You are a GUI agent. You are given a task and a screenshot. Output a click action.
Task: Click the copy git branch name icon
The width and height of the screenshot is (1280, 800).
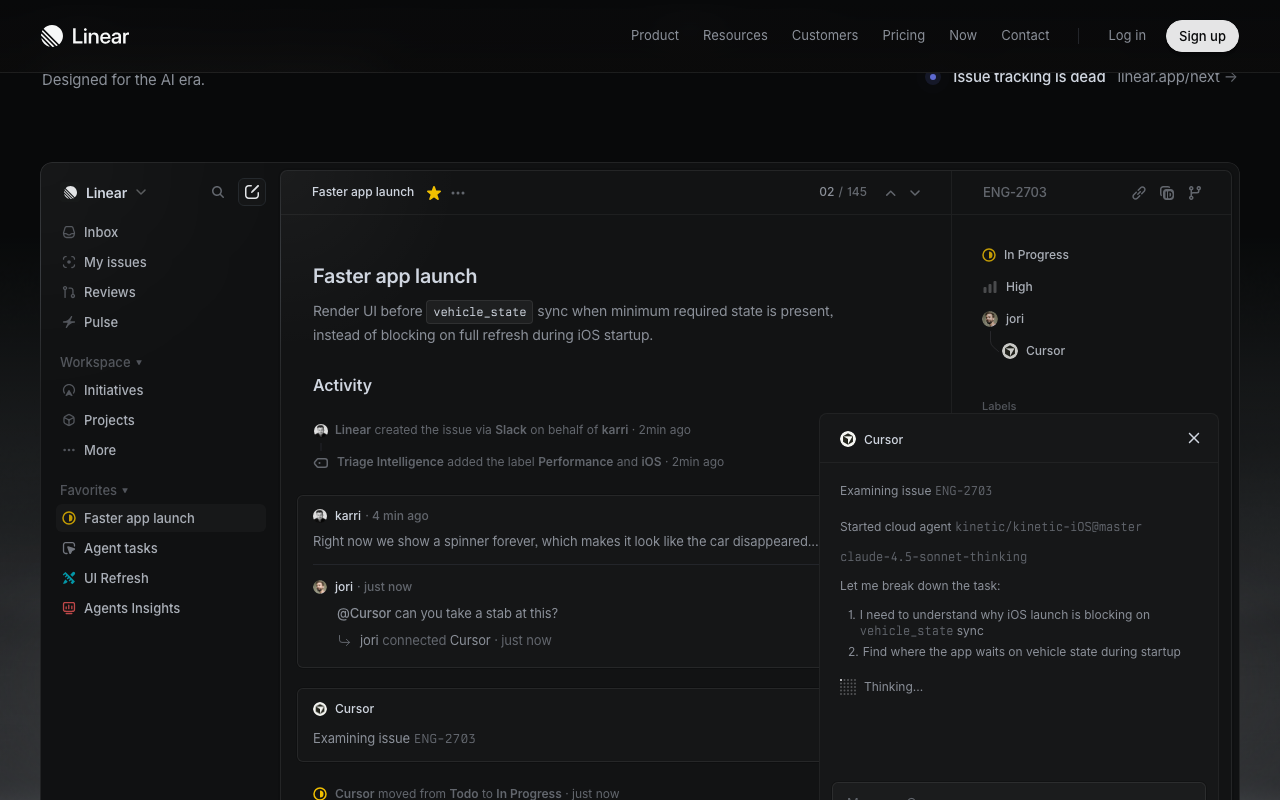pyautogui.click(x=1195, y=193)
